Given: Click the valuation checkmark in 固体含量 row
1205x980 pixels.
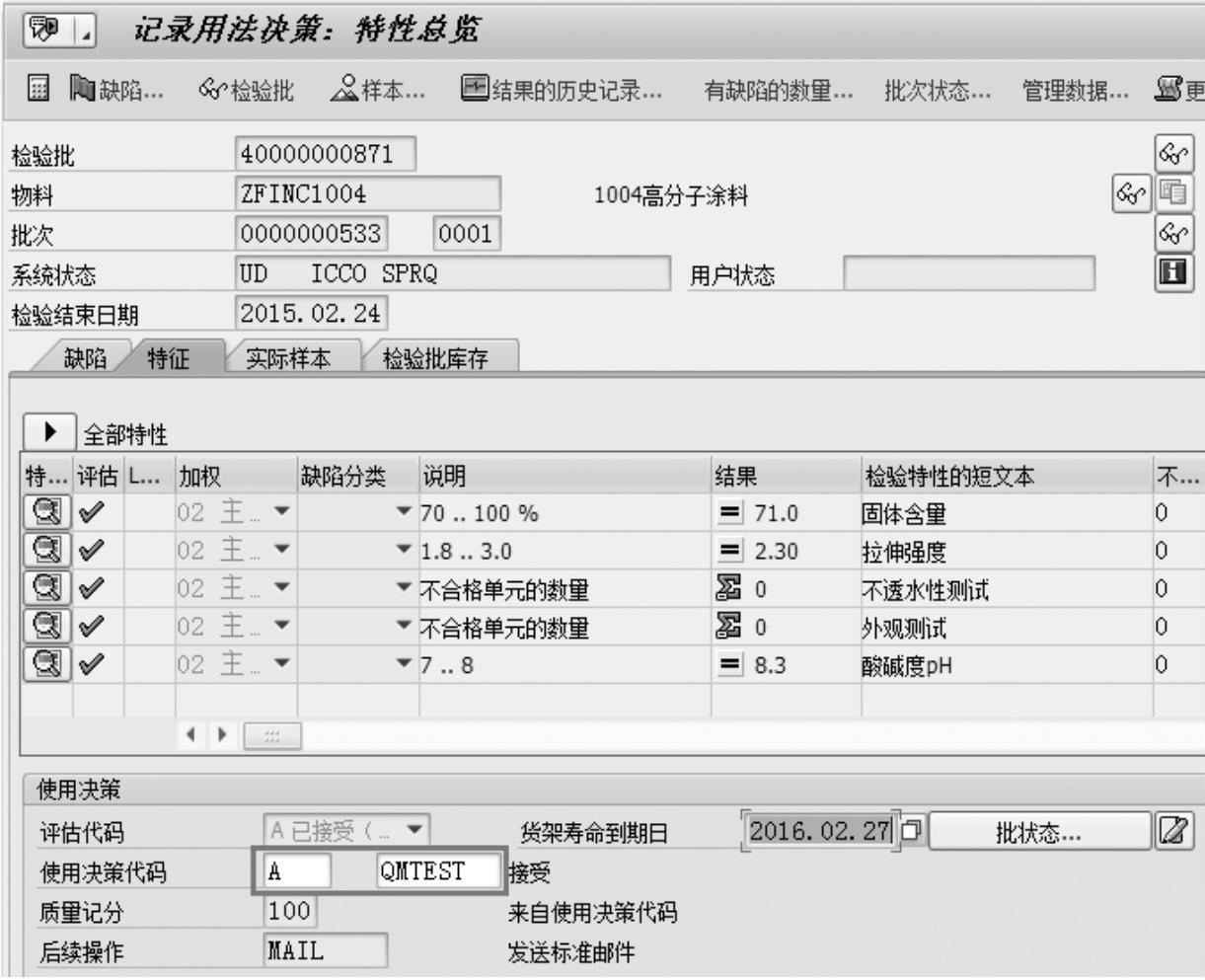Looking at the screenshot, I should pos(92,514).
